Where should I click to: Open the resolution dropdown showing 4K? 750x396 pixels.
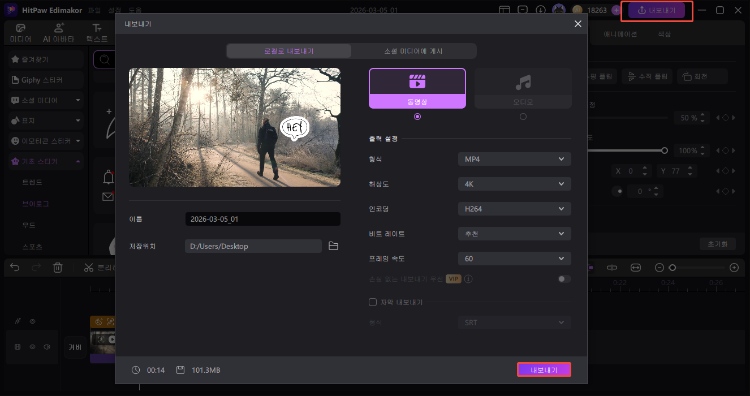514,184
